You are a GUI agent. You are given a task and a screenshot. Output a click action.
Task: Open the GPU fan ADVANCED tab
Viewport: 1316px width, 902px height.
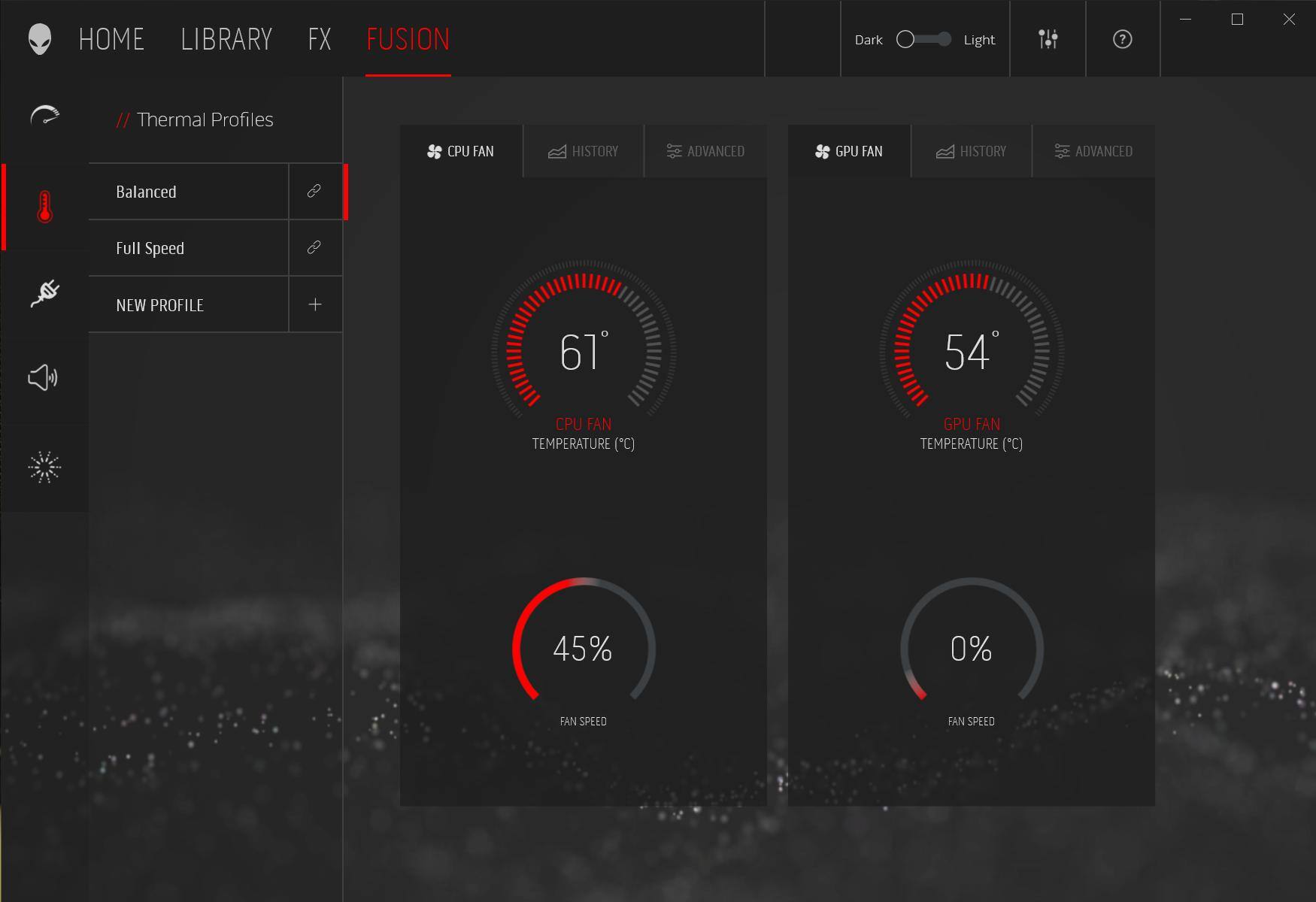pyautogui.click(x=1093, y=151)
